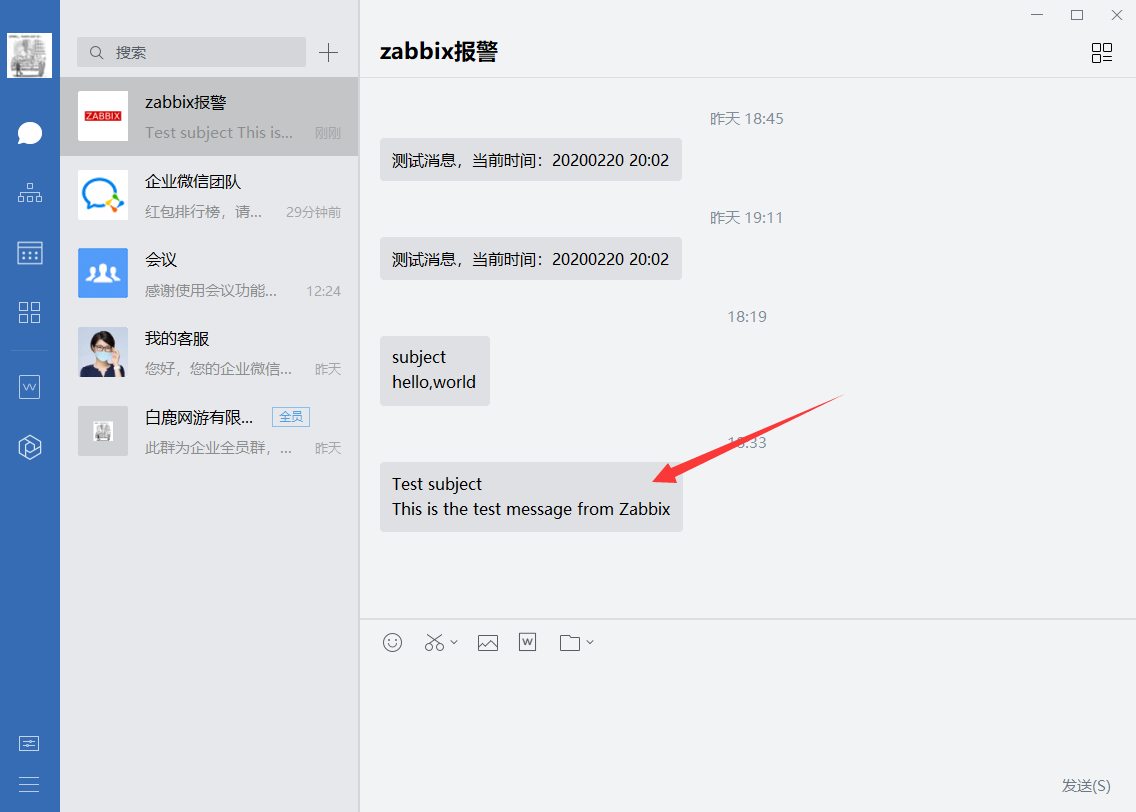Screen dimensions: 1136x812
Task: Click the user profile avatar
Action: [30, 55]
